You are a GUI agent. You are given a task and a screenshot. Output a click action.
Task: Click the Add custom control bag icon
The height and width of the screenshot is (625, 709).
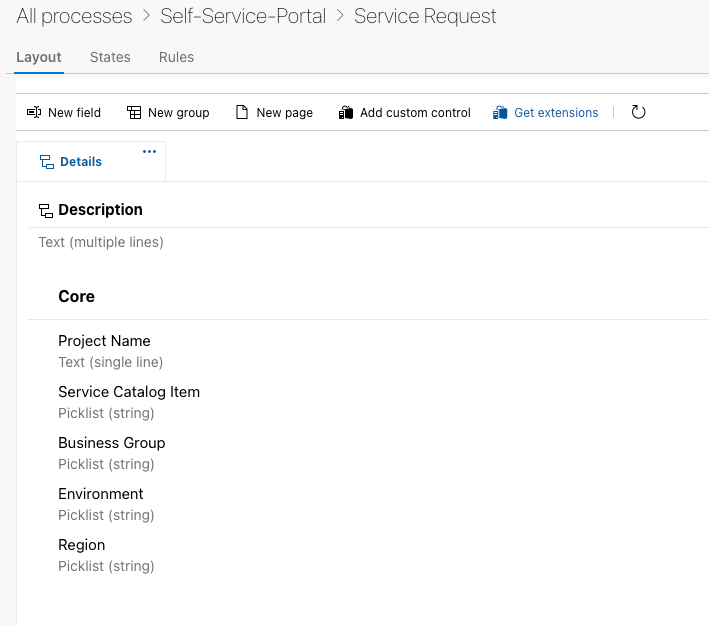point(346,112)
